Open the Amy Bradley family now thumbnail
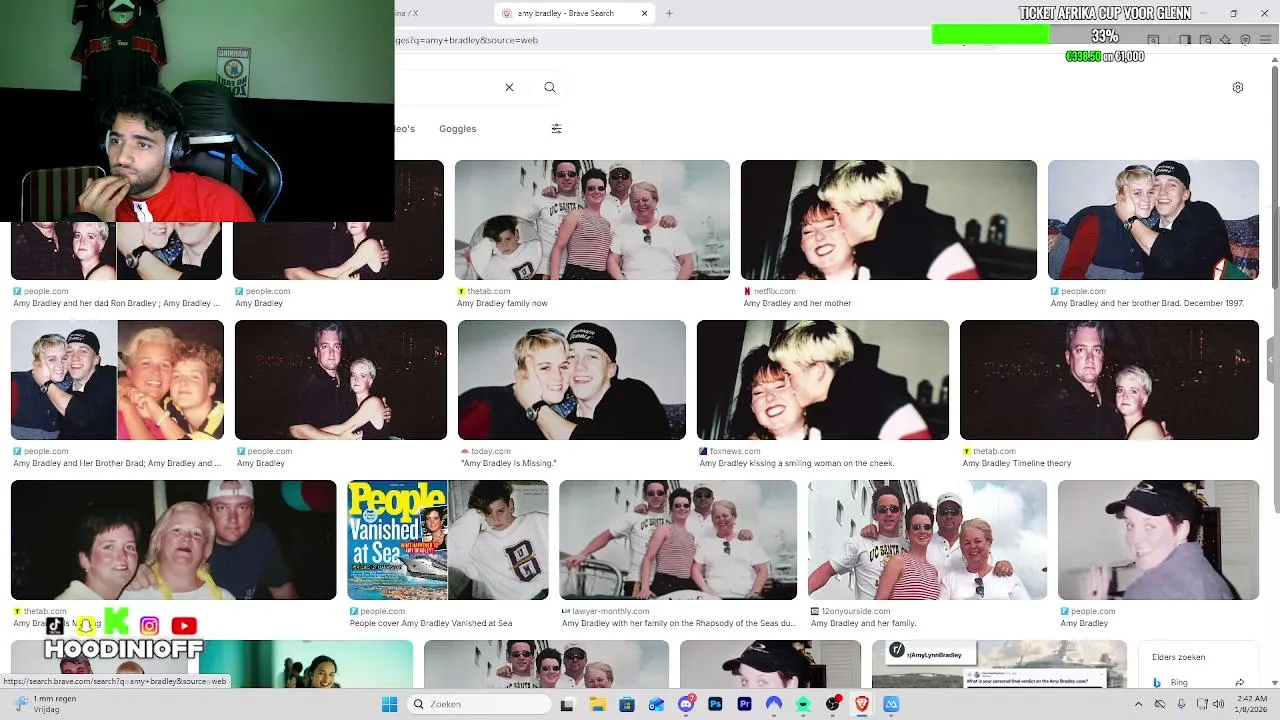 click(x=592, y=220)
